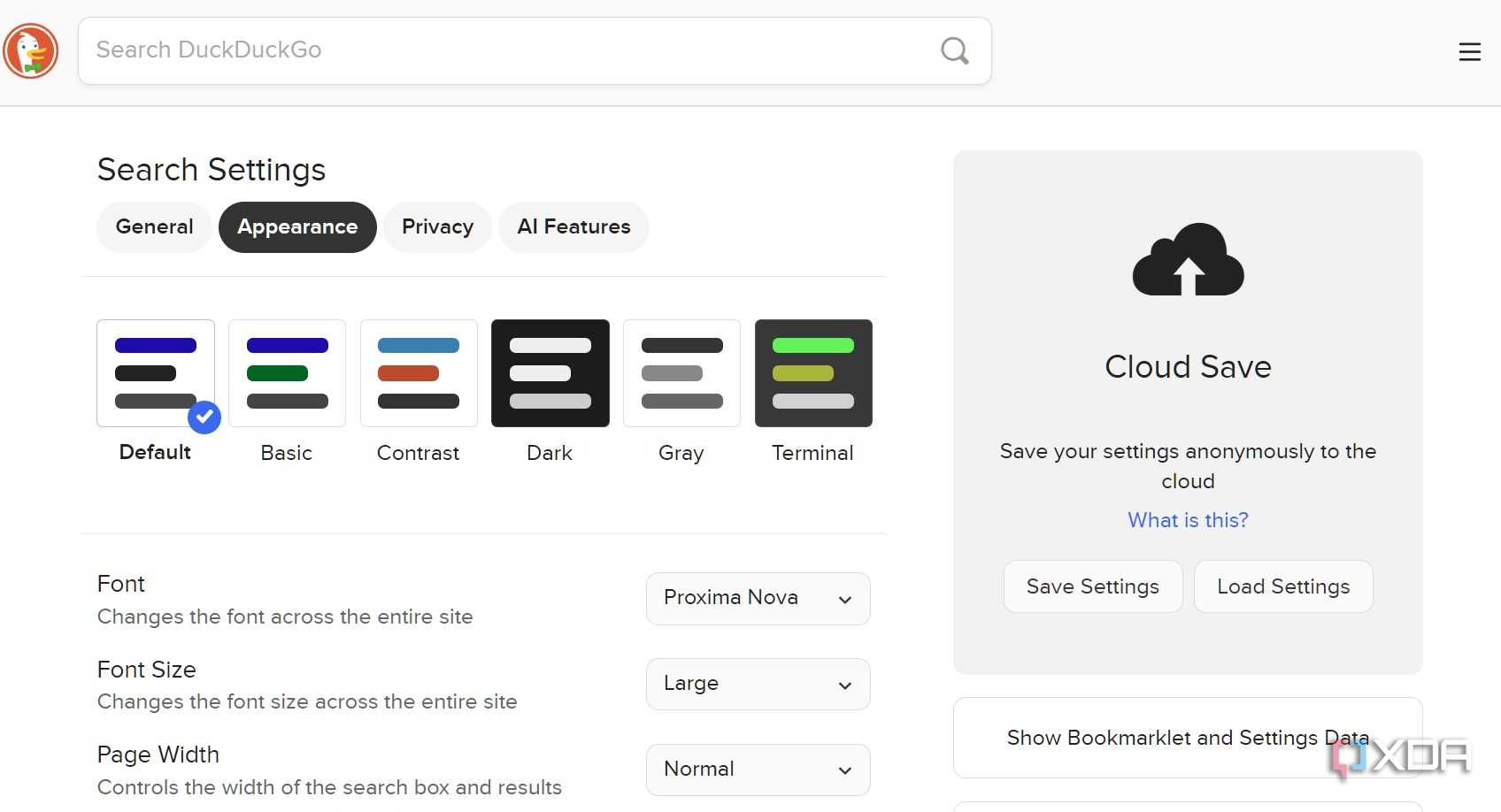This screenshot has height=812, width=1501.
Task: Click the Default theme label text
Action: pos(155,452)
